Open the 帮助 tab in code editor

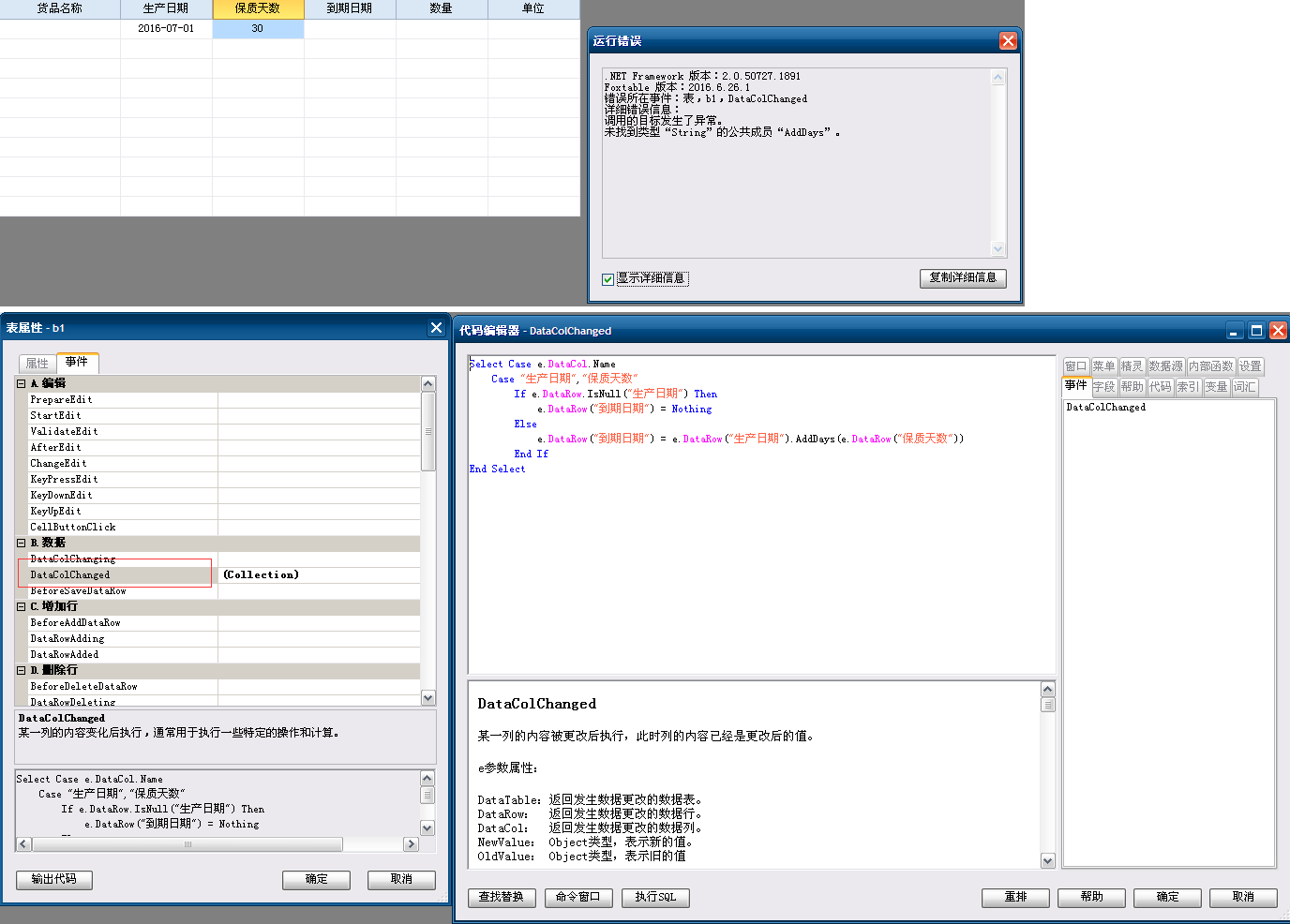[1132, 387]
